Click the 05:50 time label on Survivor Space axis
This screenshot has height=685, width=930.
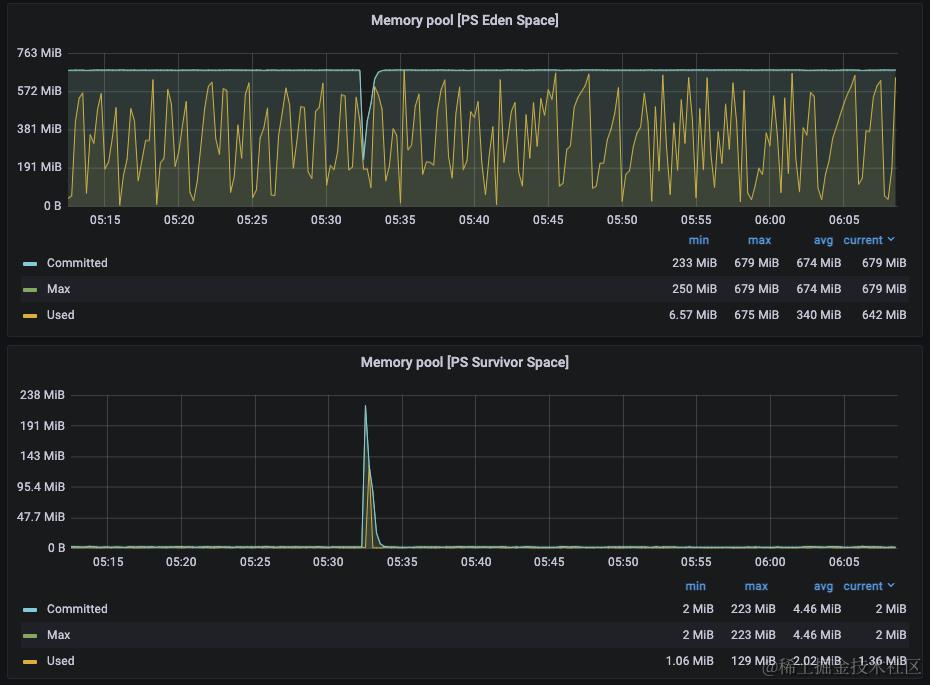(623, 562)
